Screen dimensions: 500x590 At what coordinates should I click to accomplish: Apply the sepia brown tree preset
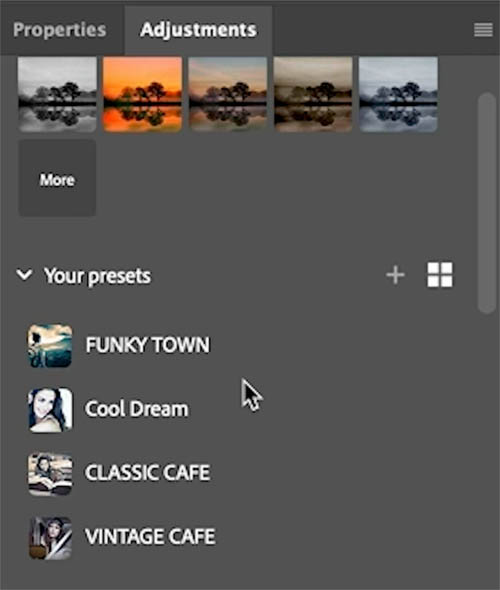click(313, 94)
